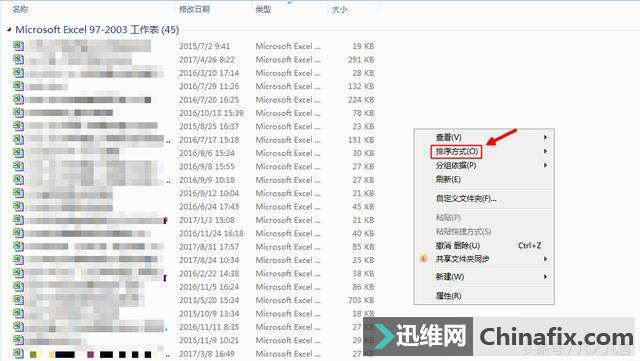This screenshot has height=361, width=640.
Task: Select Excel file icon dated 2016/9/6 15:24
Action: [18, 153]
